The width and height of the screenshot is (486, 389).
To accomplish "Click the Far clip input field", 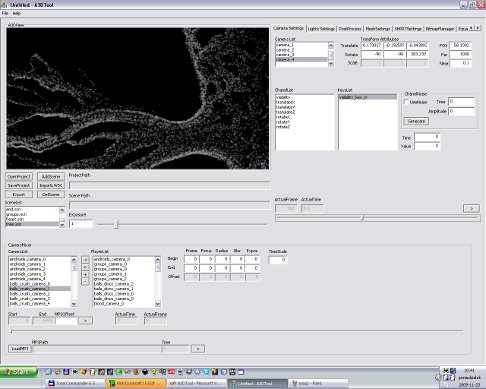I will click(x=460, y=54).
